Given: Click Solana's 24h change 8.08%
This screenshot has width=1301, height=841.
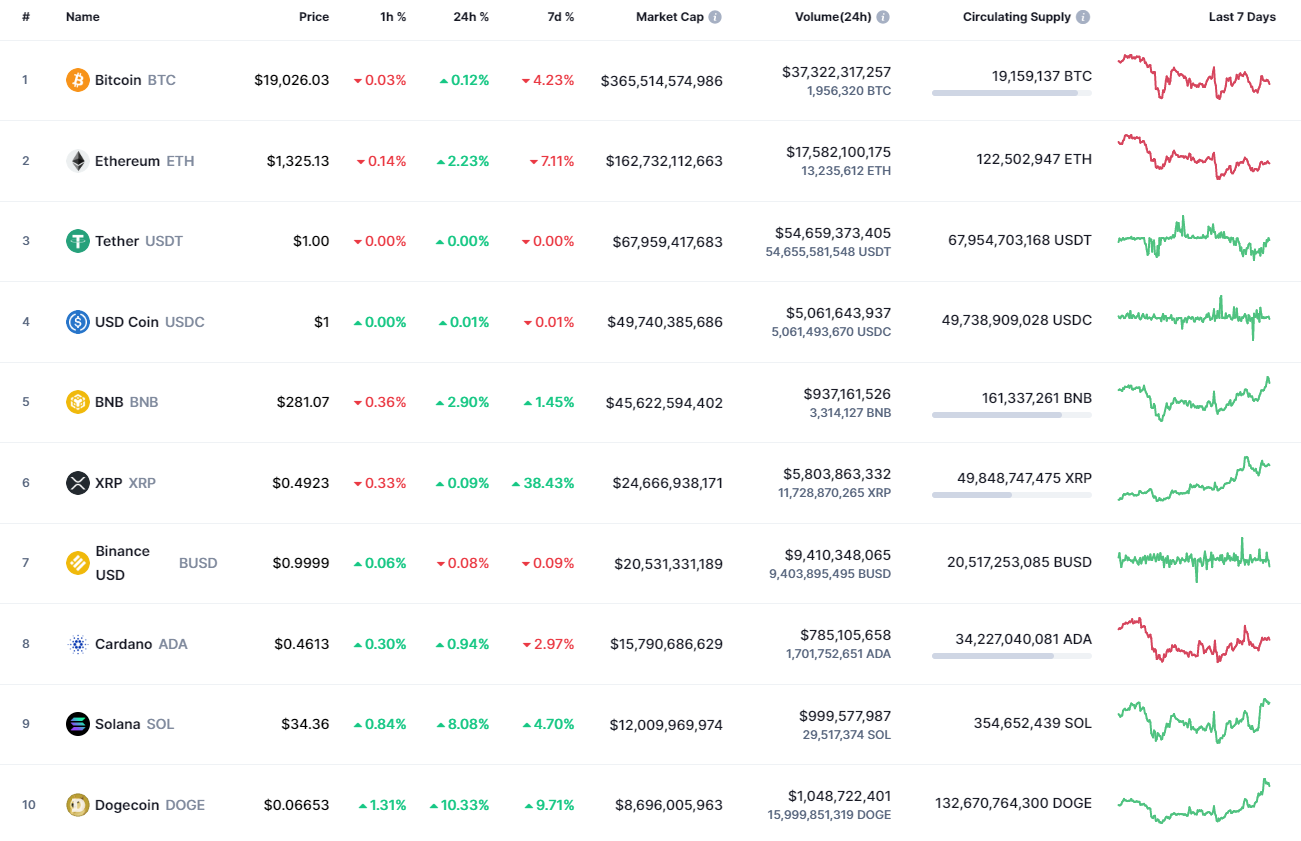Looking at the screenshot, I should click(463, 724).
